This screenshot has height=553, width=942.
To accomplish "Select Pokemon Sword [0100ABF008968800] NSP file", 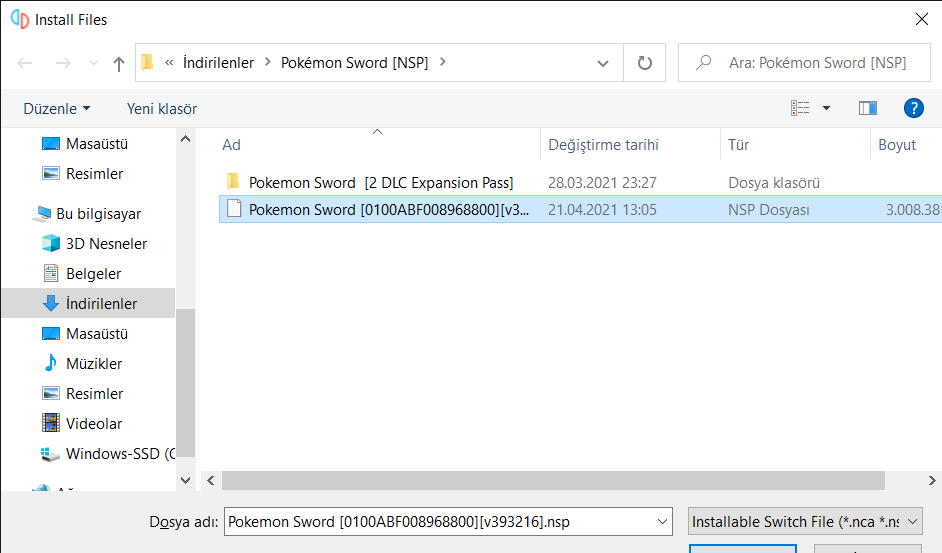I will pos(580,209).
